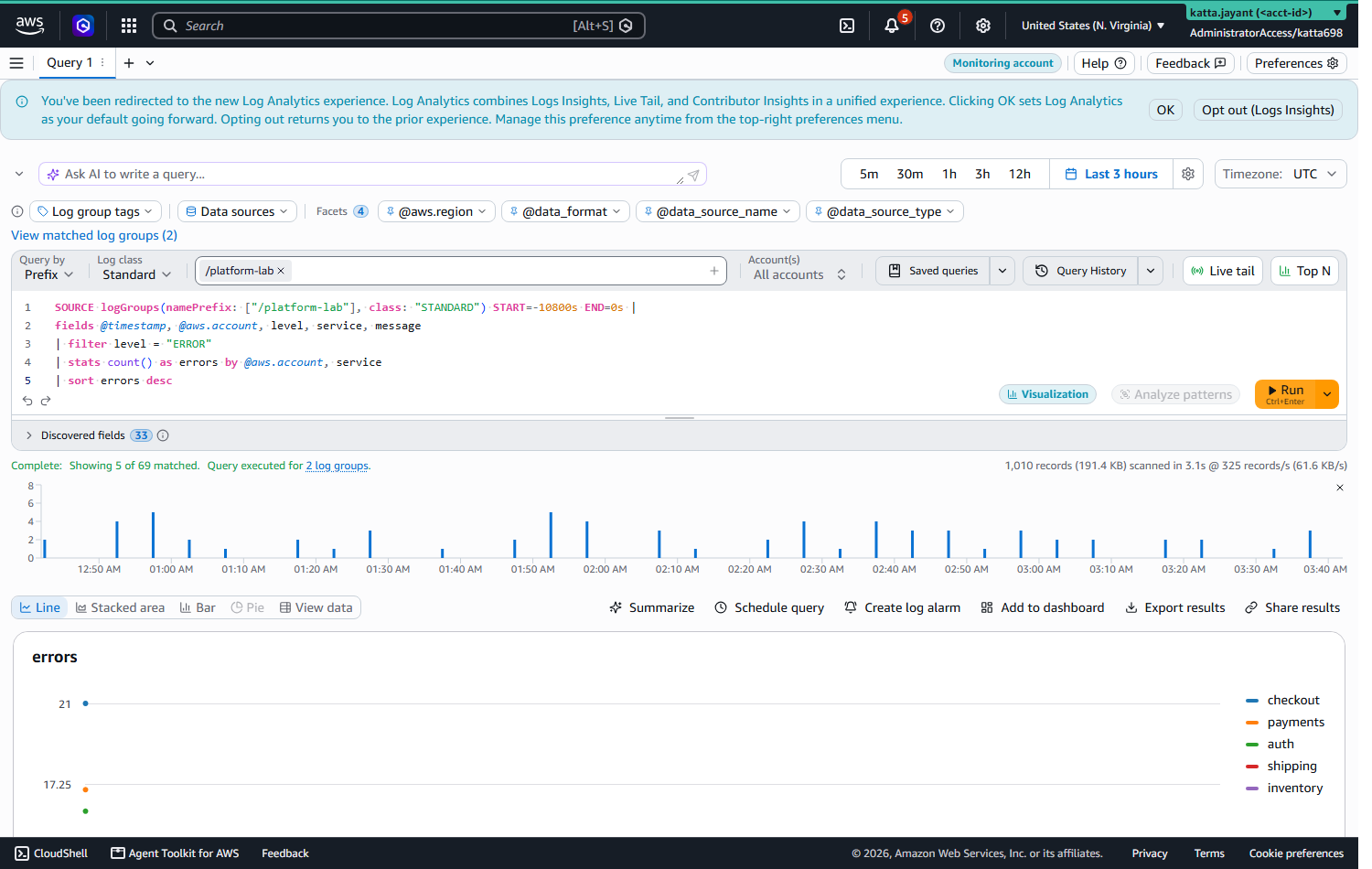Click the Amazon Q icon in header
Image resolution: width=1372 pixels, height=869 pixels.
tap(83, 26)
